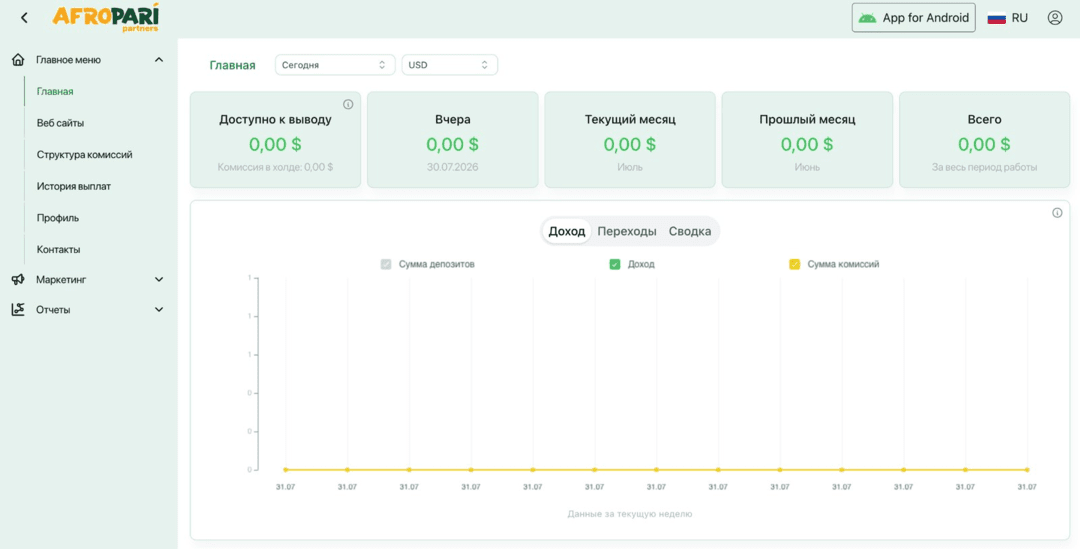Click the 0,00 $ amount under Вчера
This screenshot has width=1080, height=549.
453,145
